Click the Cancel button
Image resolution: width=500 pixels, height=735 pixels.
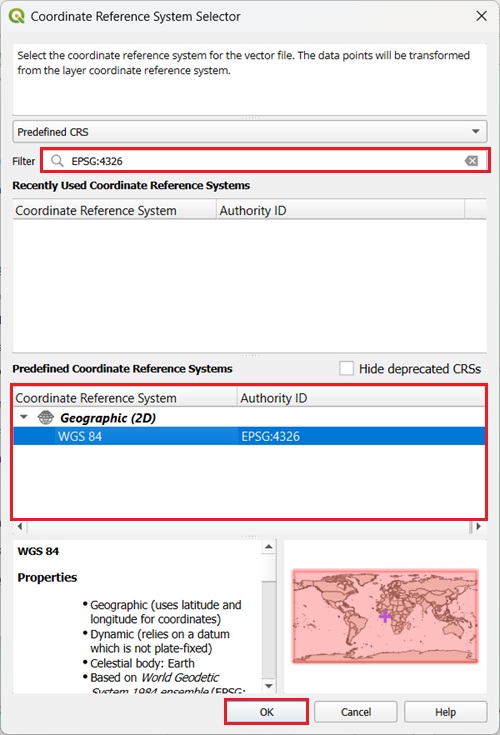pyautogui.click(x=356, y=712)
